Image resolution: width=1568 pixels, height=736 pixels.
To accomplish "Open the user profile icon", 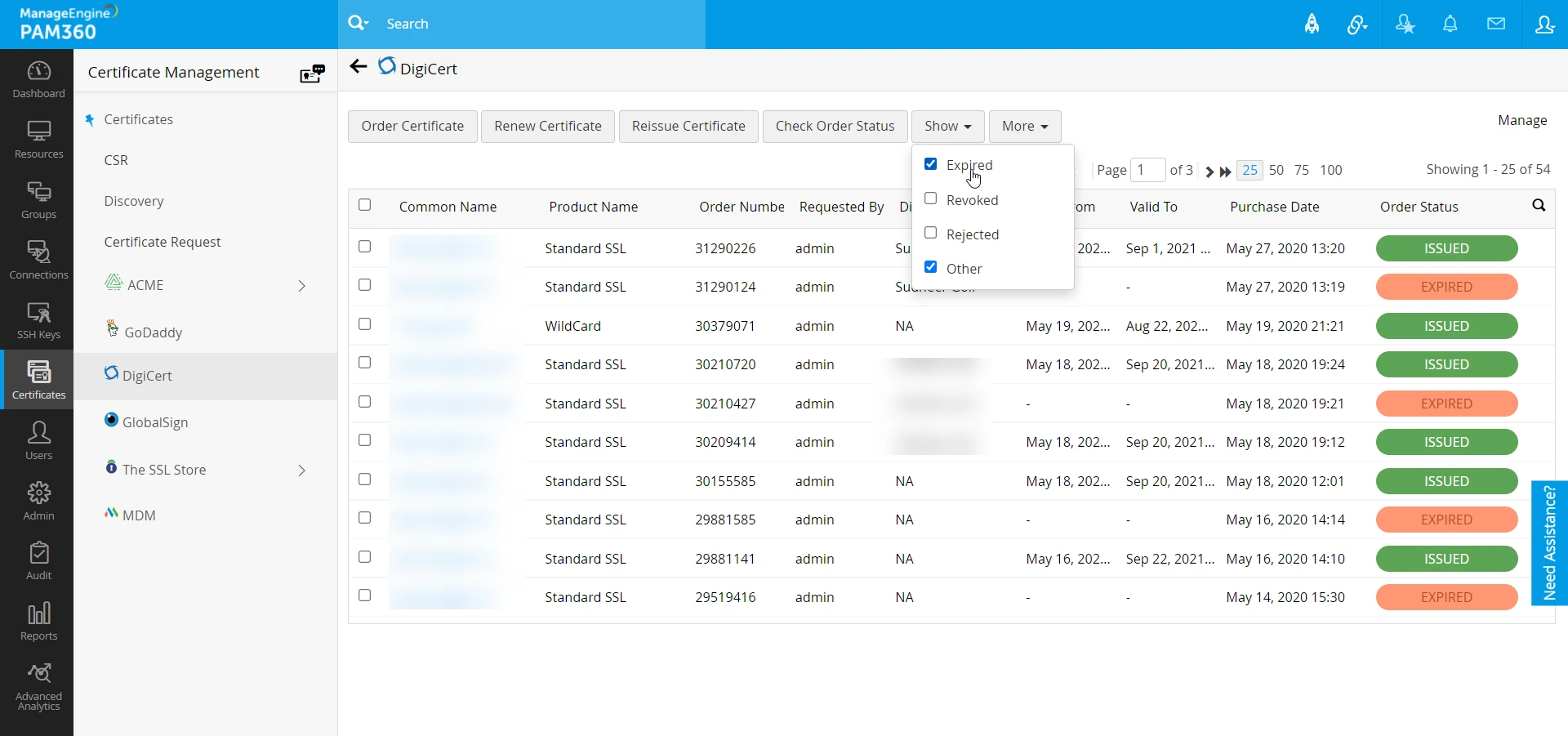I will (1543, 25).
